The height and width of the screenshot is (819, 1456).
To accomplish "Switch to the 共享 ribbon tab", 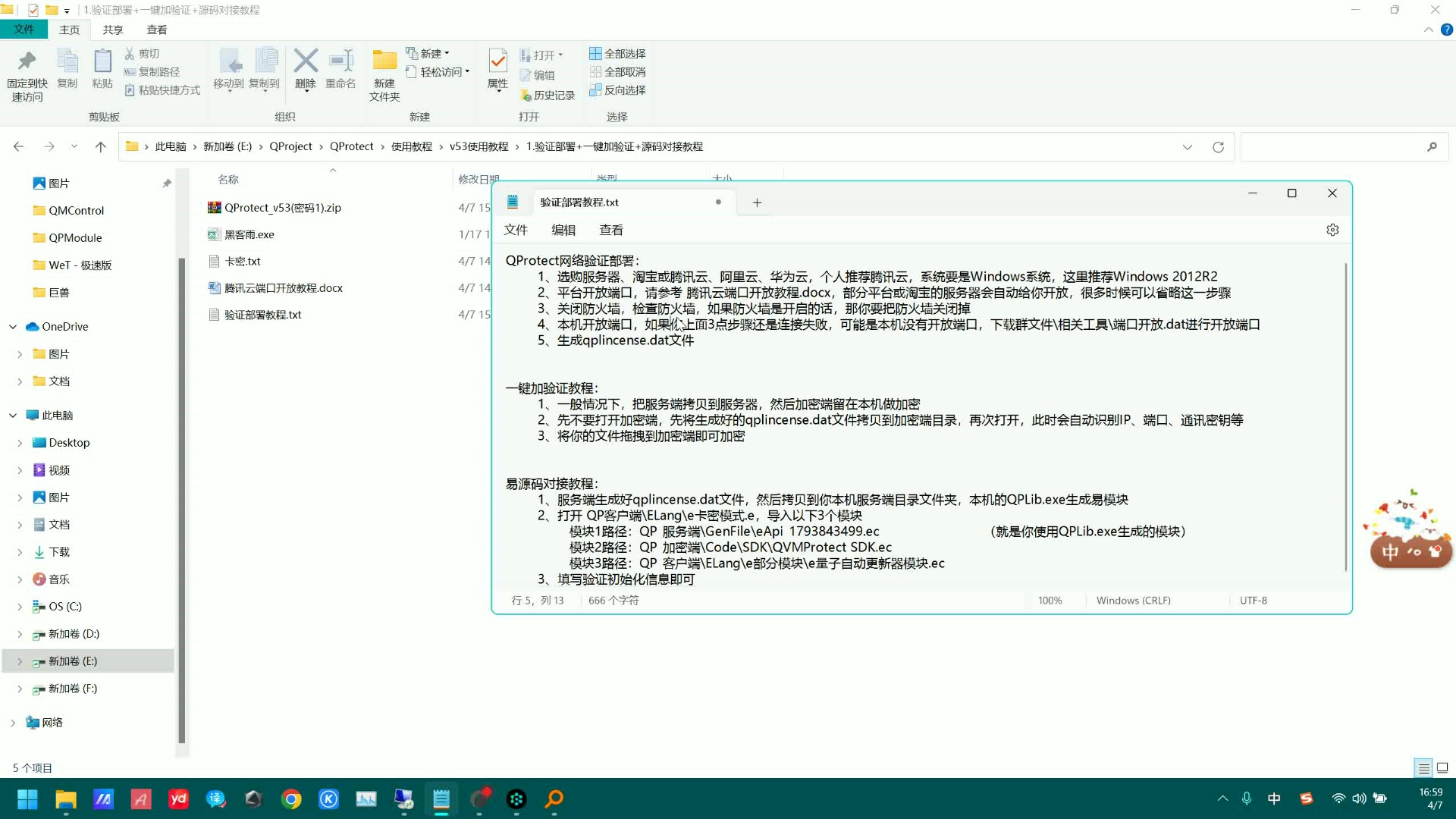I will pyautogui.click(x=113, y=30).
